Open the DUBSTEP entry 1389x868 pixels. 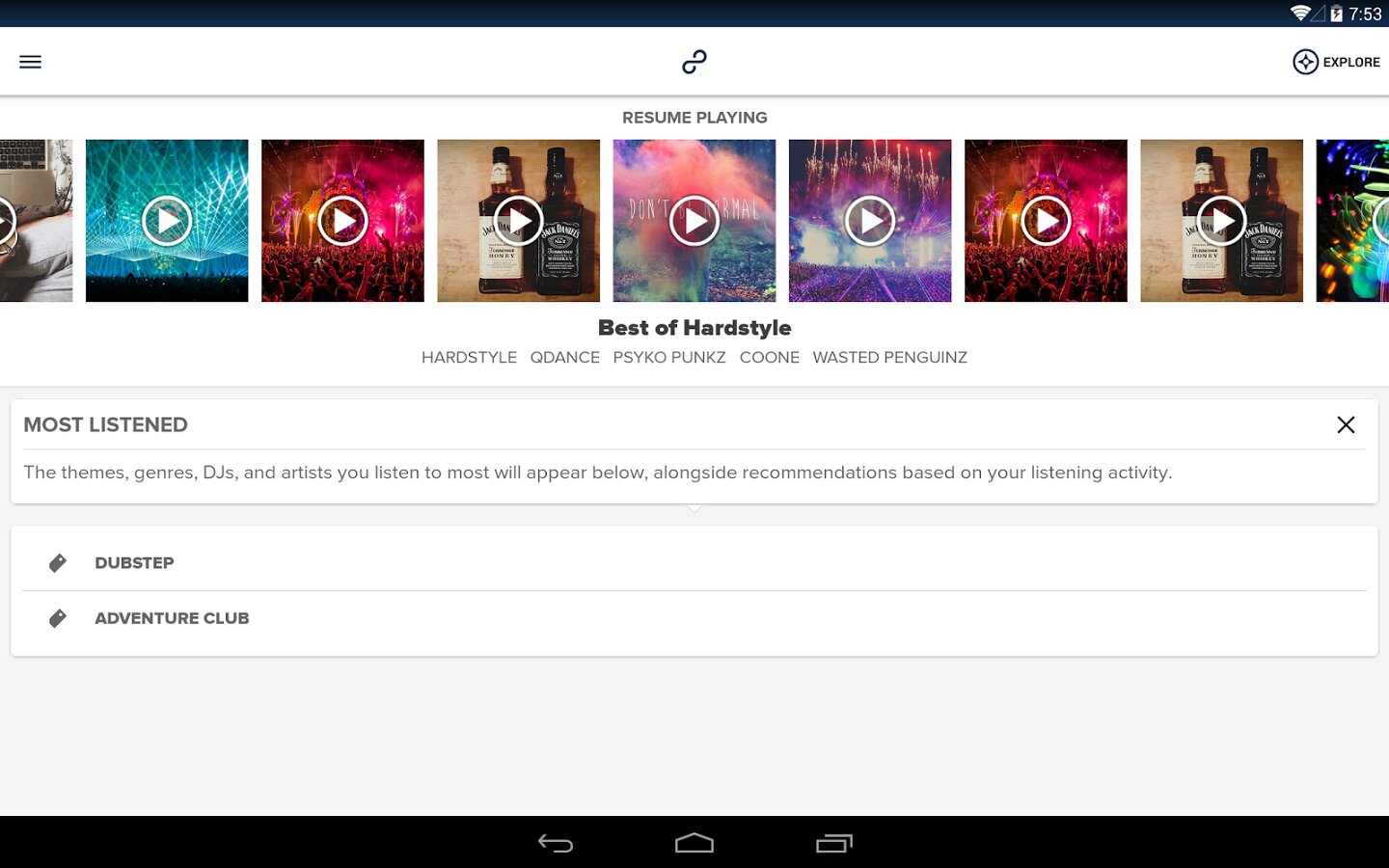[x=694, y=563]
